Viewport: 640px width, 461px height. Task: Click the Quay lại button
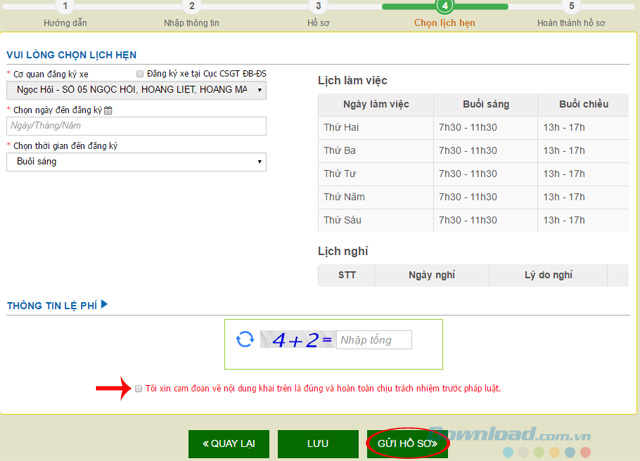pyautogui.click(x=227, y=443)
